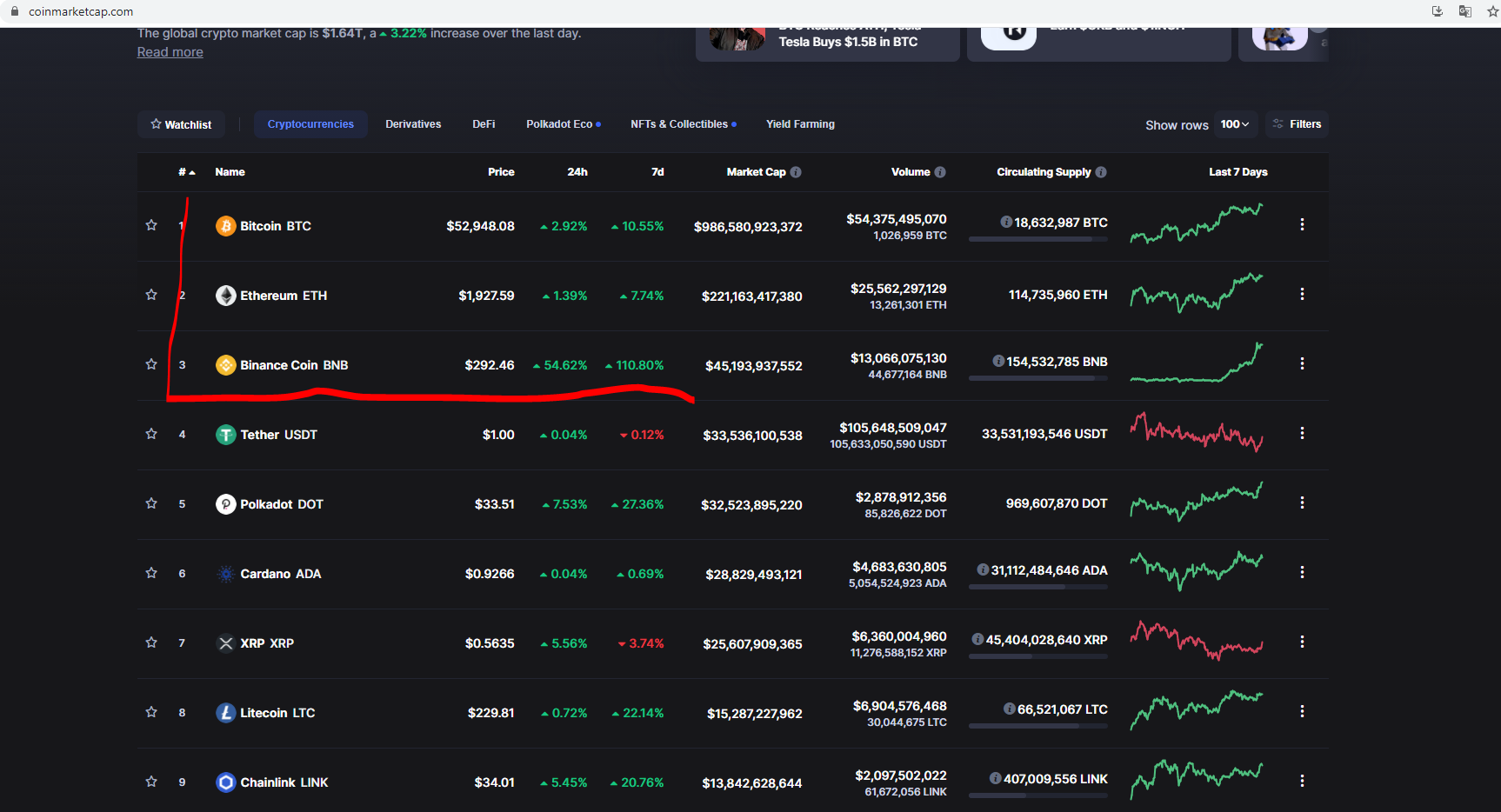Screen dimensions: 1501x812
Task: Click info icon beside Bitcoin circulating supply
Action: point(1006,223)
